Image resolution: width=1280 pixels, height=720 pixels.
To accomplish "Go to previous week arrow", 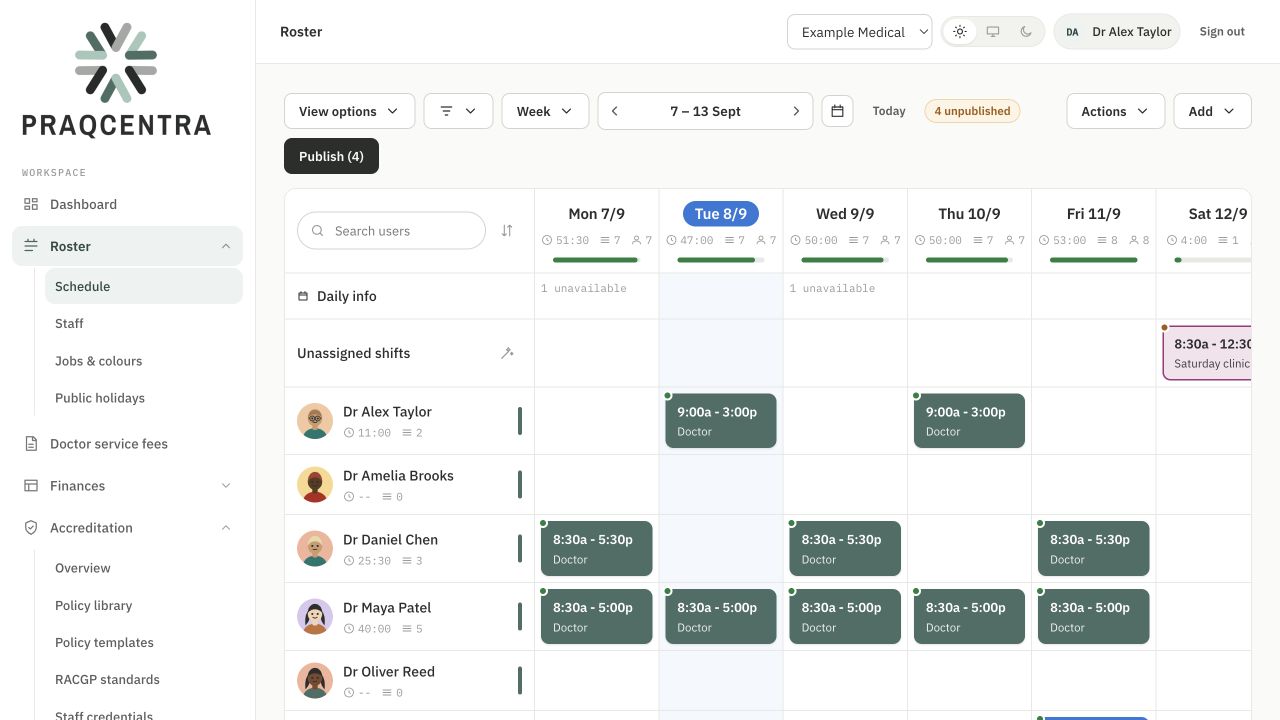I will point(615,111).
